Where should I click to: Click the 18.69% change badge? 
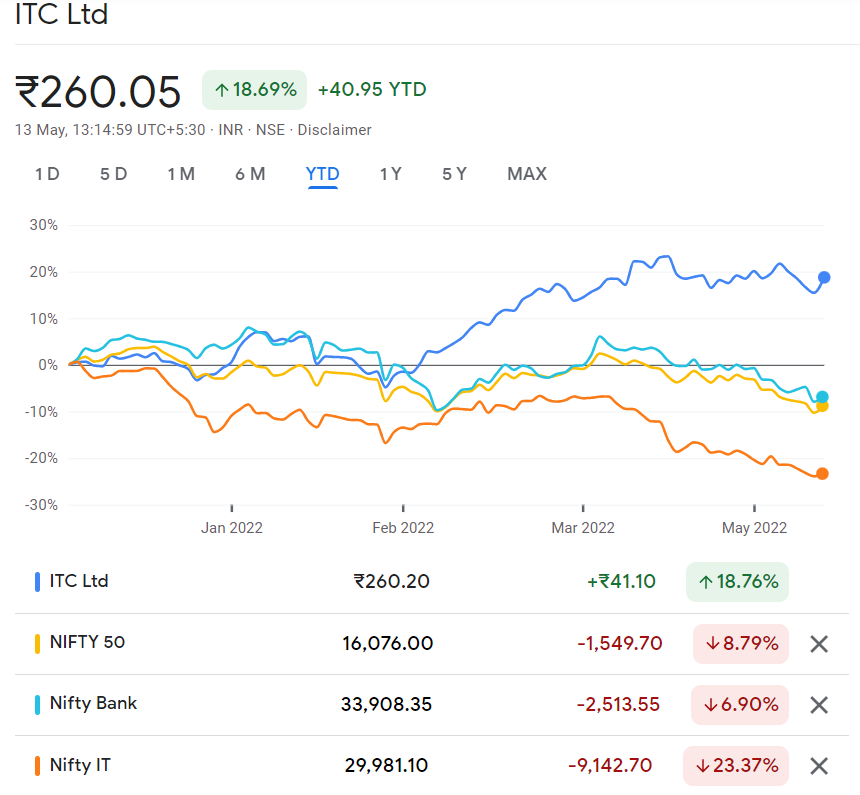254,89
